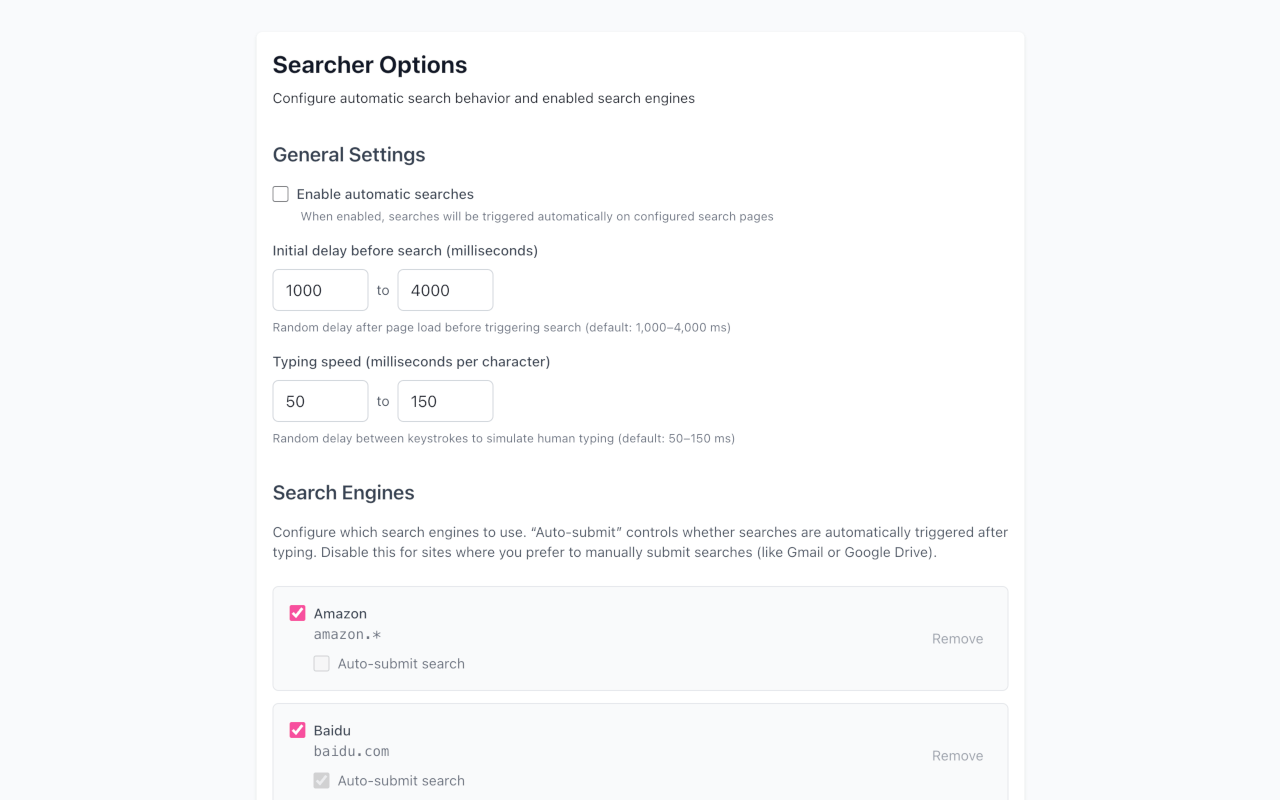Click the amazon.* URL pattern text

[x=348, y=634]
